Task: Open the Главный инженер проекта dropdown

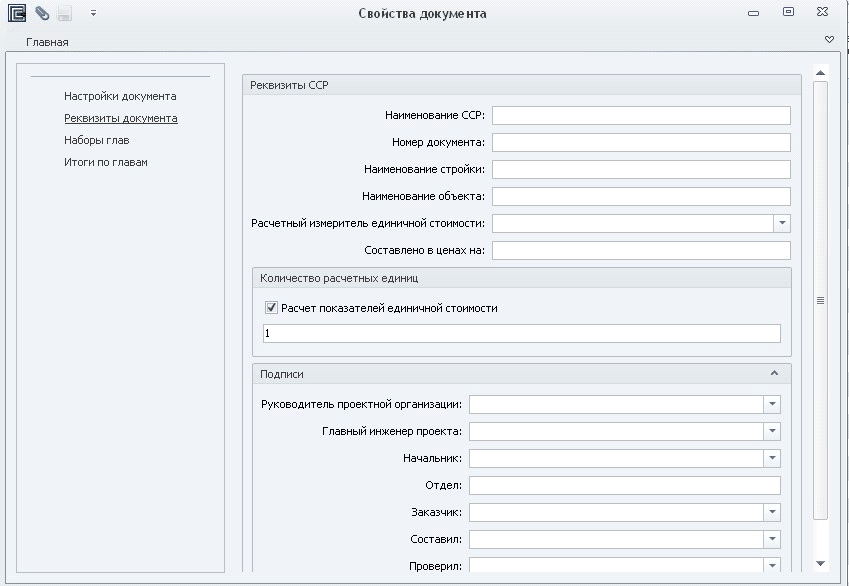Action: click(771, 431)
